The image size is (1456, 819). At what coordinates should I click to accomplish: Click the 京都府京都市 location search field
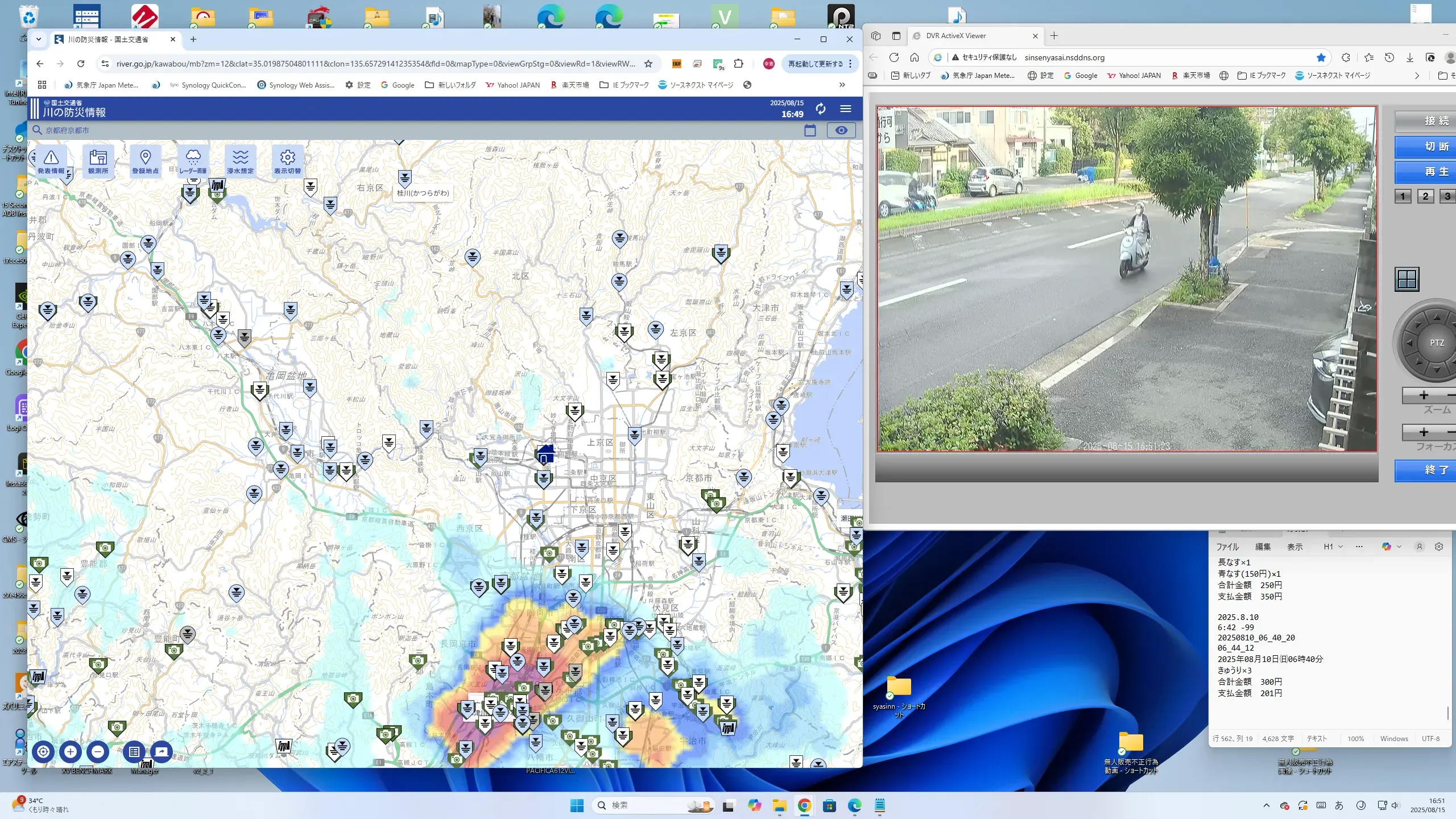[x=67, y=130]
